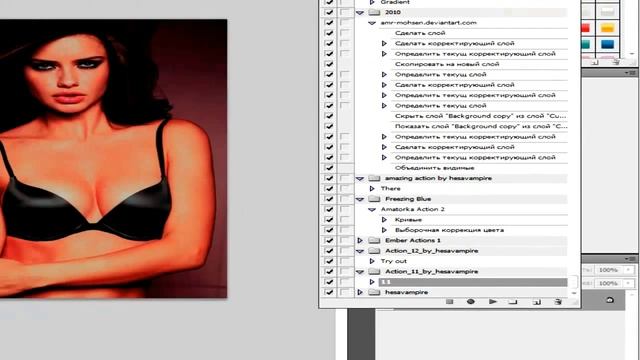Image resolution: width=640 pixels, height=360 pixels.
Task: Expand Выборочная коррекция цвета step
Action: [384, 230]
